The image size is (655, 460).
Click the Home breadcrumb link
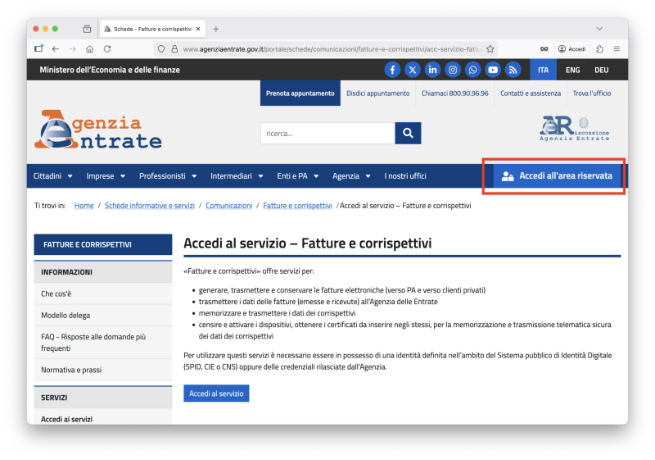[84, 206]
